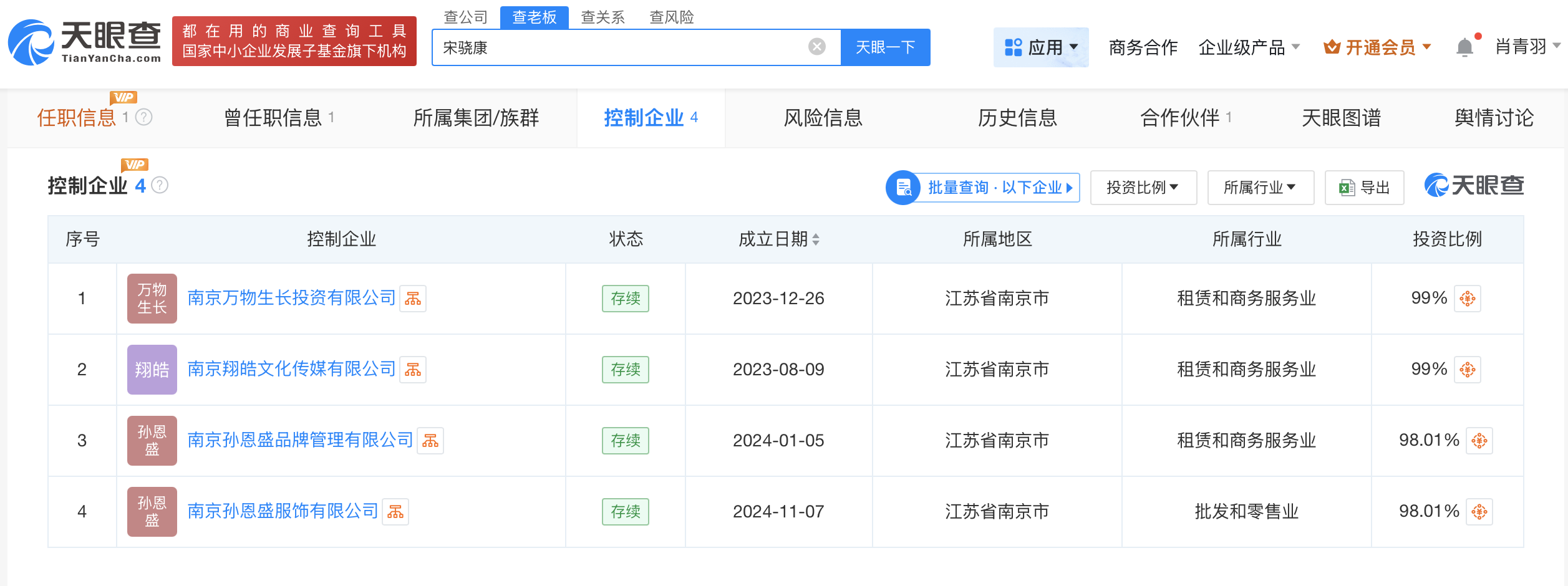Expand the 企业级产品 menu
The height and width of the screenshot is (586, 1568).
click(1249, 47)
